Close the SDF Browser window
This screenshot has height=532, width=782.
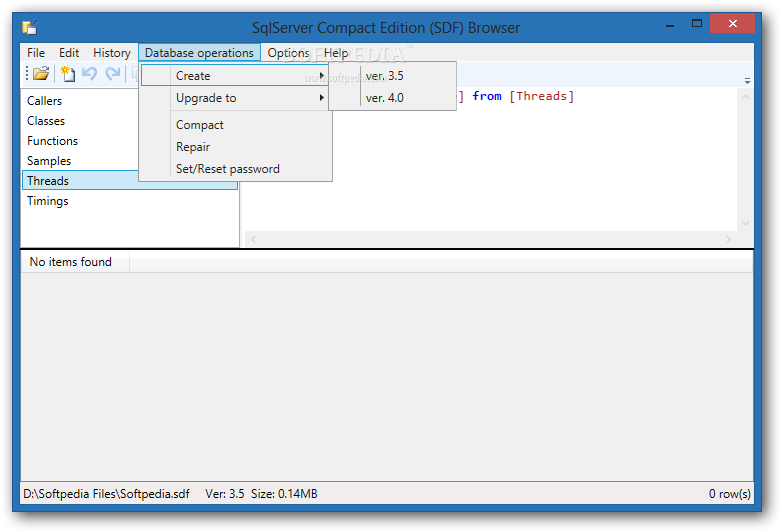pyautogui.click(x=732, y=23)
